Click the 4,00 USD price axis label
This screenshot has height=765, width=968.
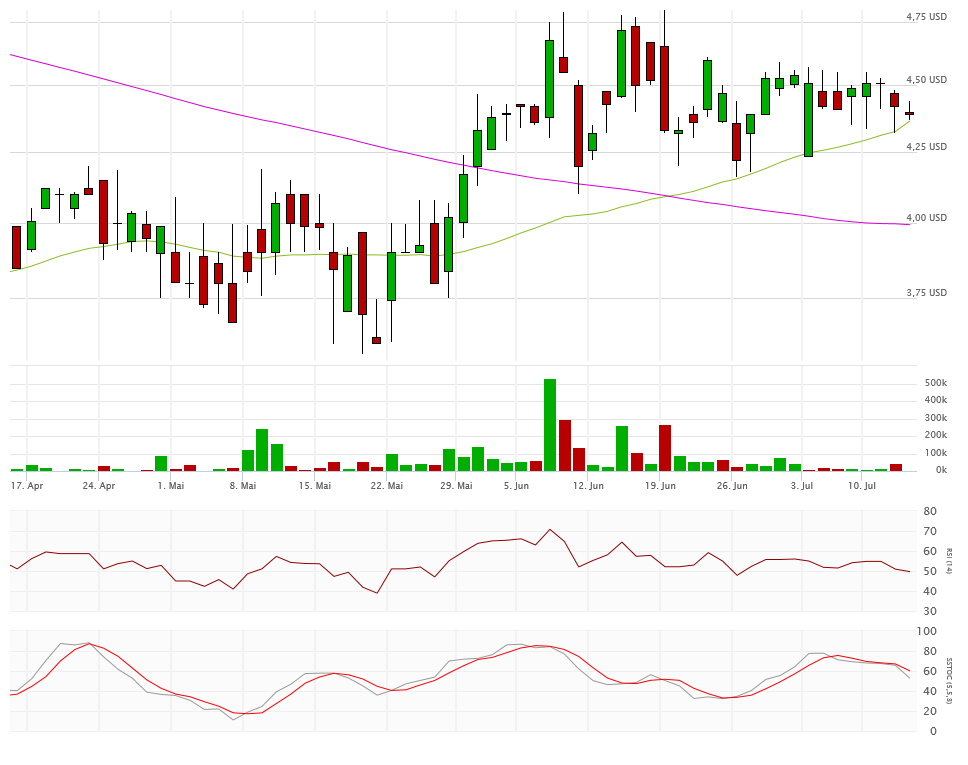point(926,218)
